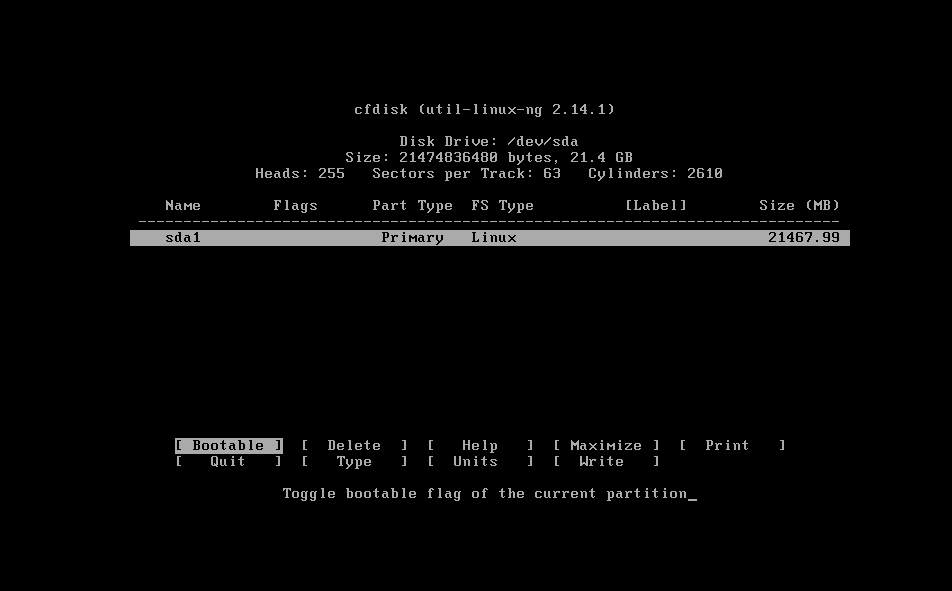Click the Size (MB) column header
952x591 pixels.
(x=799, y=206)
